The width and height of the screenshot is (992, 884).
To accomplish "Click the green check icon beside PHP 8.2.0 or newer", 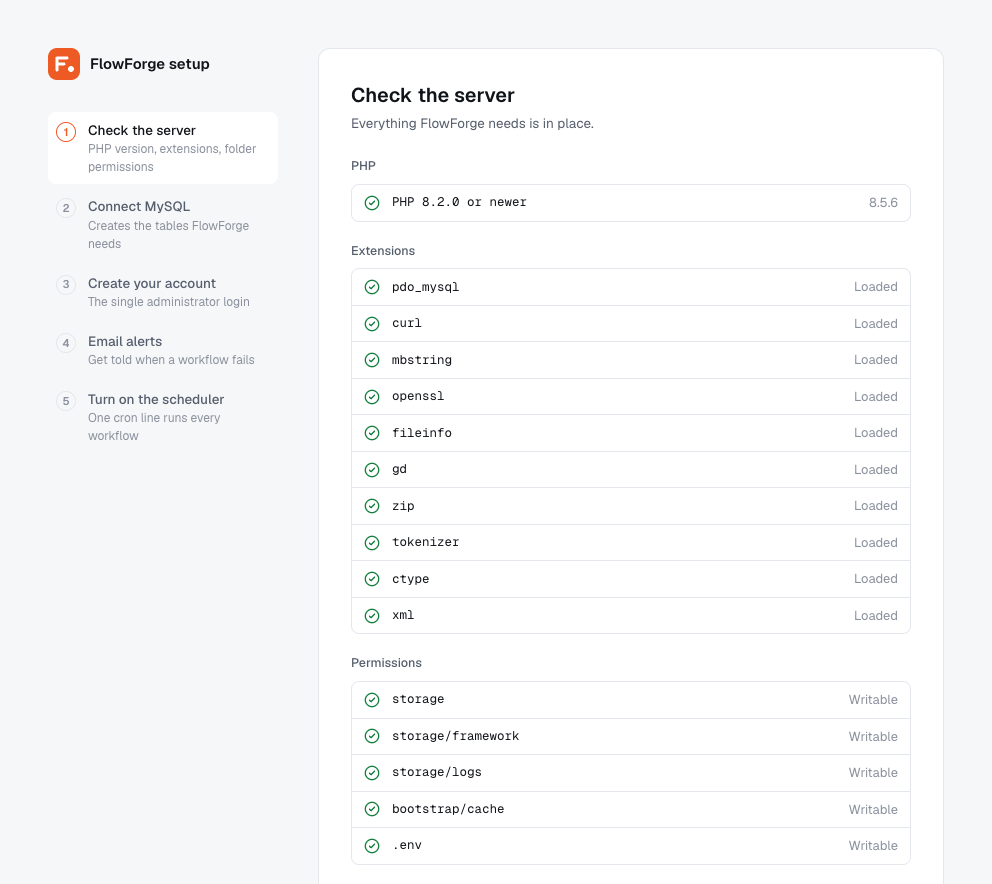I will (372, 202).
